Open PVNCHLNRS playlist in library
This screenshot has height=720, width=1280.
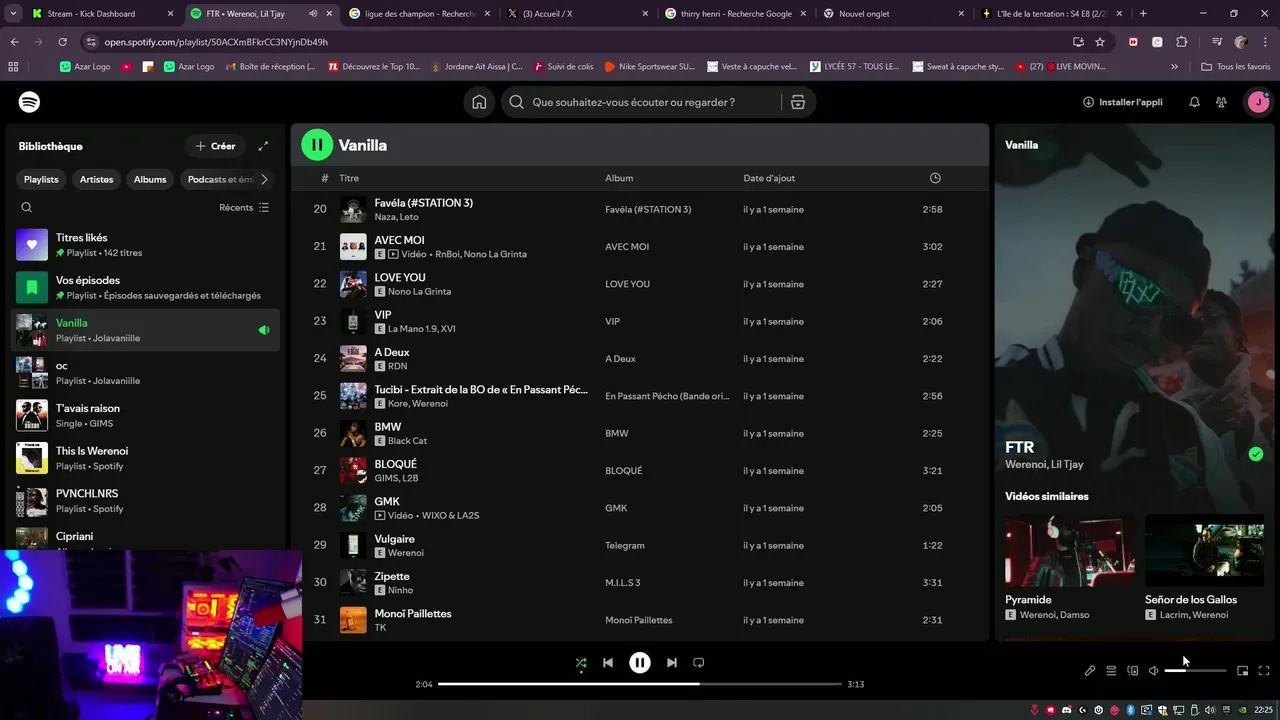(x=145, y=501)
